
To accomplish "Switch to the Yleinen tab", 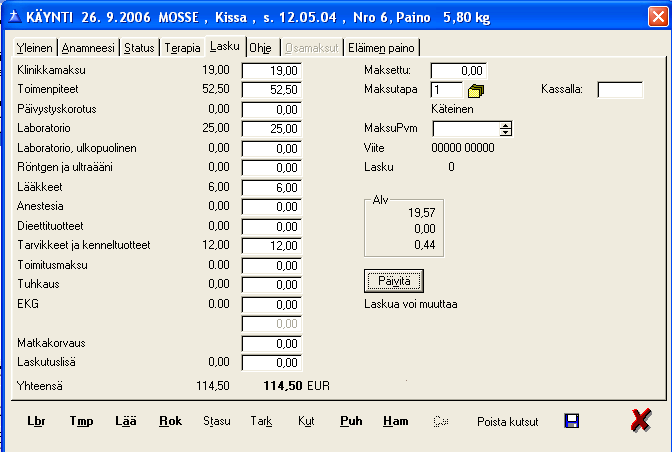I will [x=34, y=48].
